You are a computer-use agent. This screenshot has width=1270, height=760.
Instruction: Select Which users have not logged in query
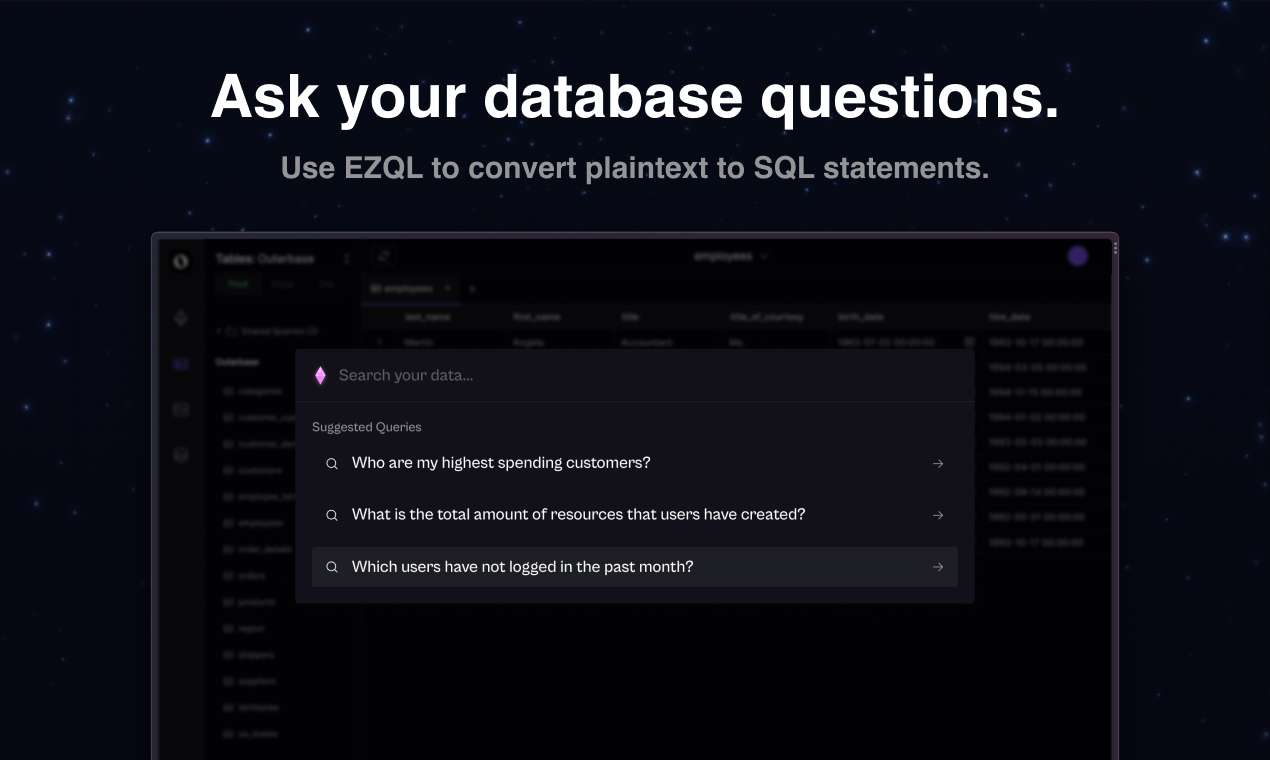click(x=634, y=567)
